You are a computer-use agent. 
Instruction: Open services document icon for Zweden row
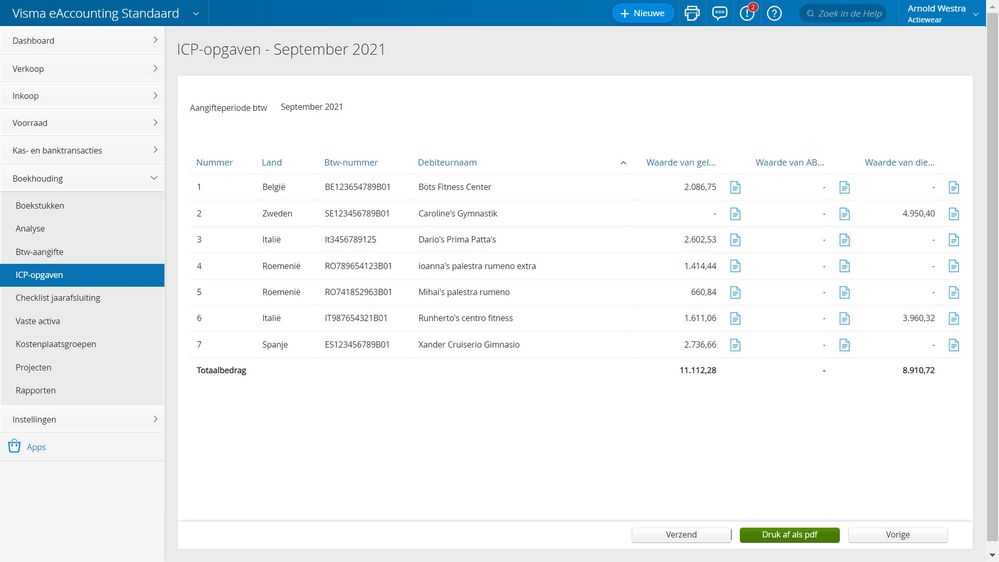point(953,213)
